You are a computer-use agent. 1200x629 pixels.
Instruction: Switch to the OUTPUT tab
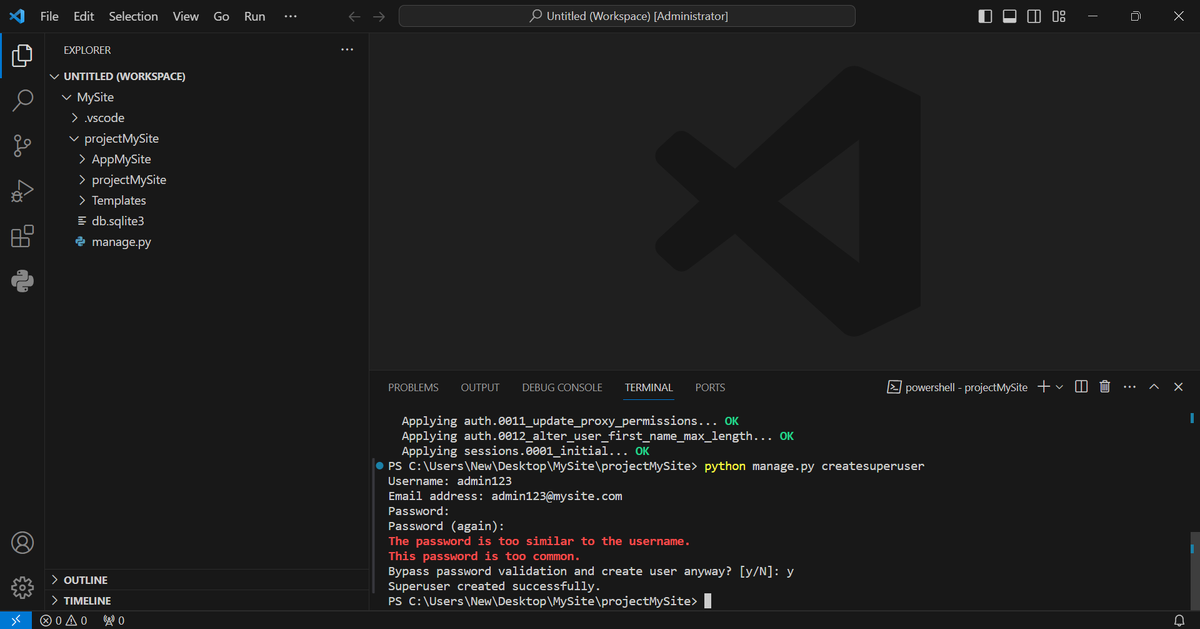tap(480, 387)
